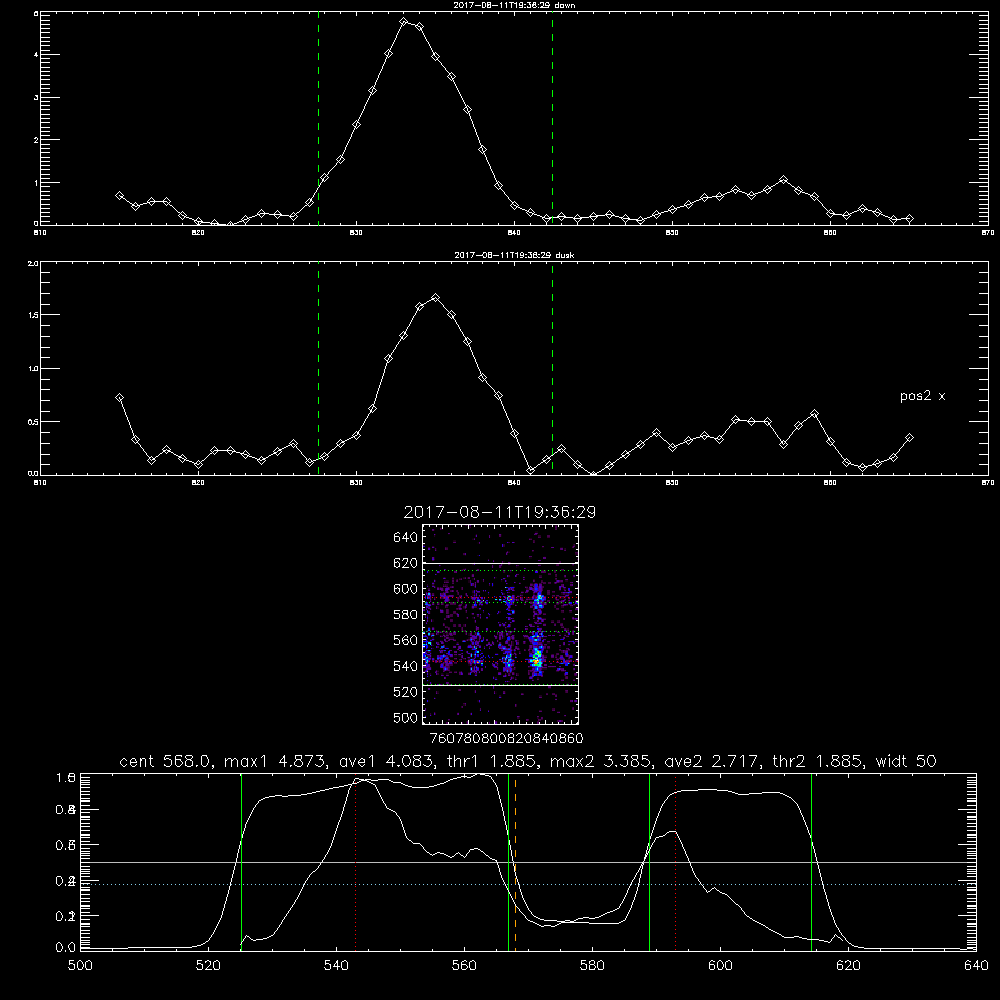Image resolution: width=1000 pixels, height=1000 pixels.
Task: Click the solid white horizontal line in bottom plot
Action: click(528, 862)
